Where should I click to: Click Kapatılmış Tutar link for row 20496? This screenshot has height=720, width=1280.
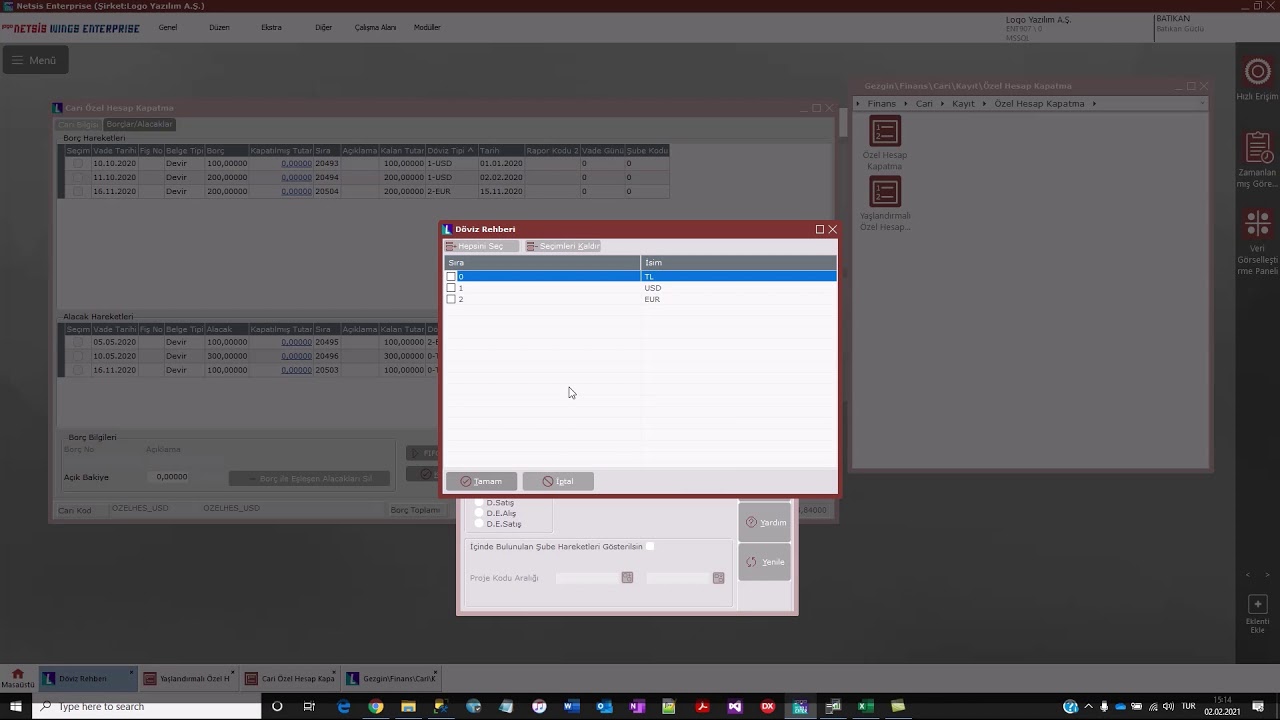296,356
